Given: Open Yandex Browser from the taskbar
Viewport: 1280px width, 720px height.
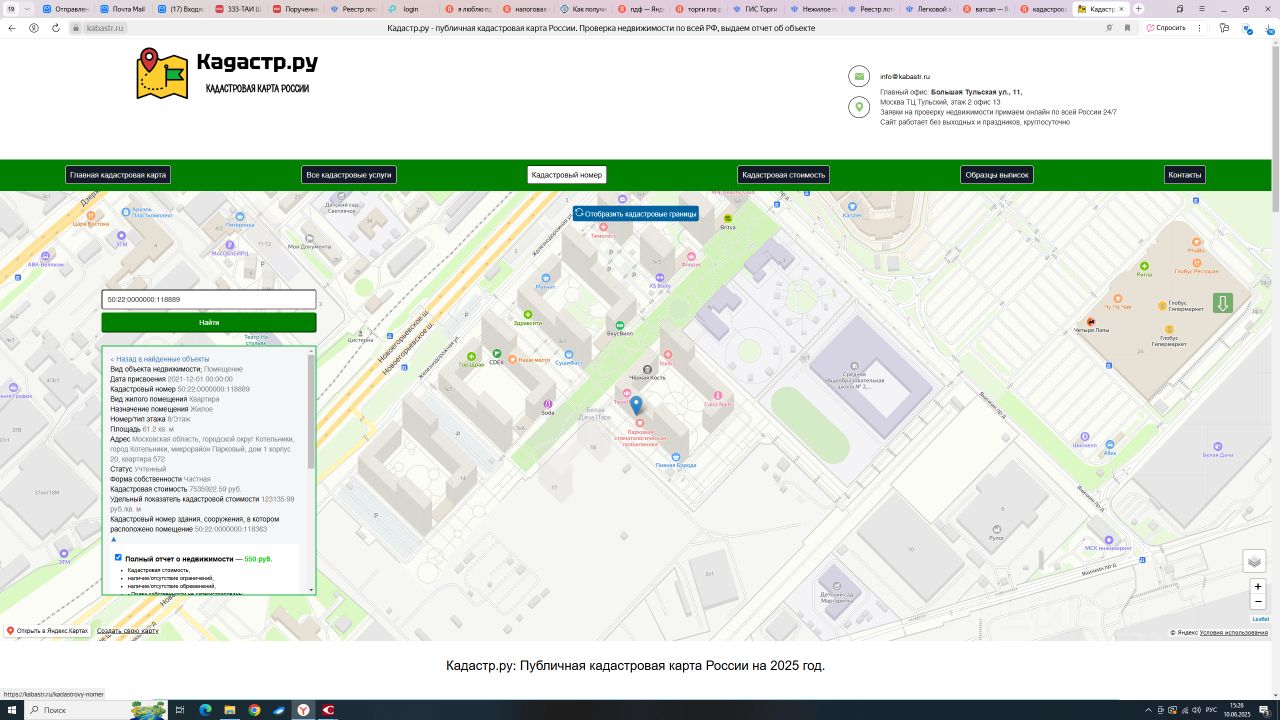Looking at the screenshot, I should tap(302, 710).
